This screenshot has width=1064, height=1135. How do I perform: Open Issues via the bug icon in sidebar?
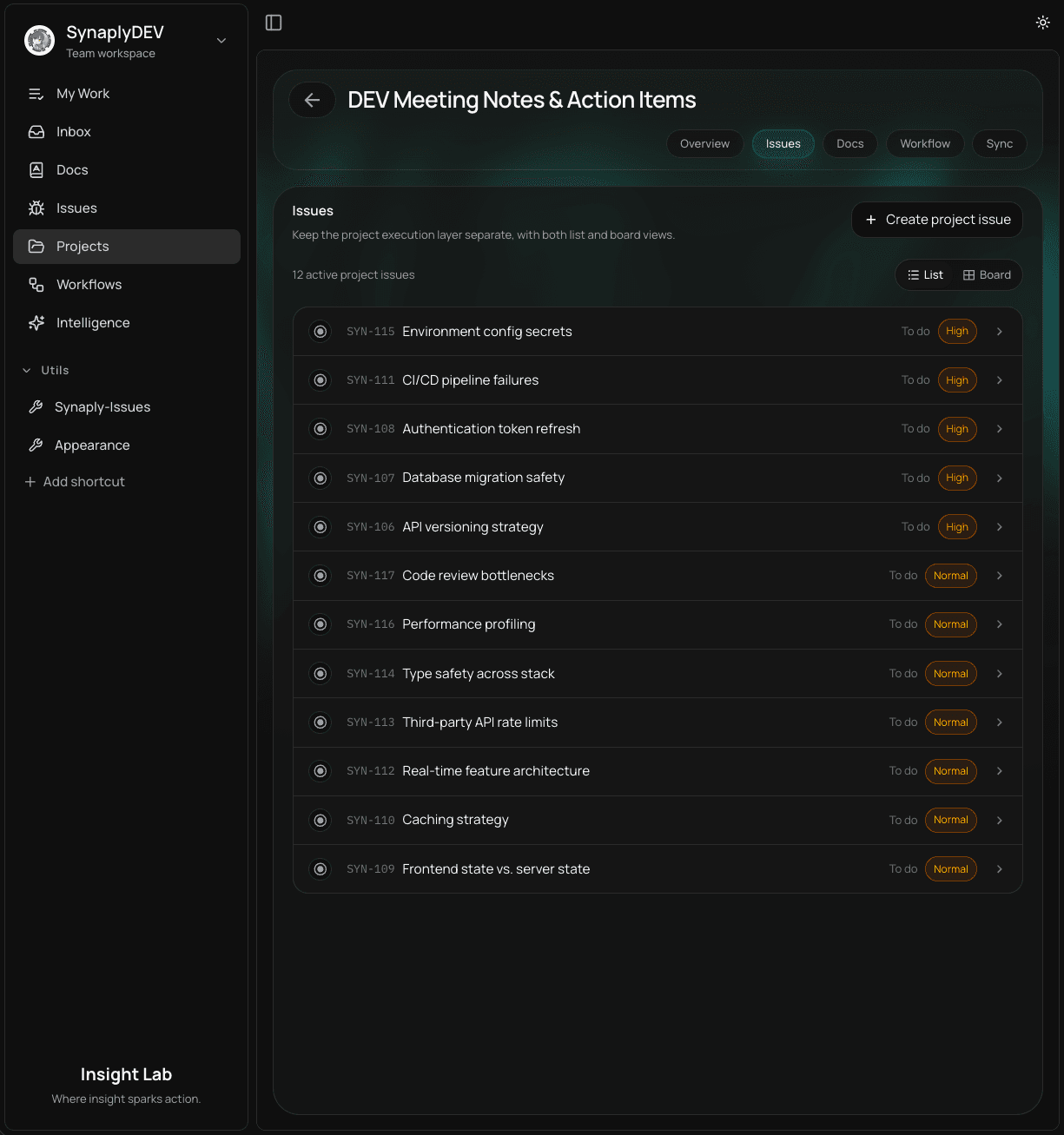[36, 208]
